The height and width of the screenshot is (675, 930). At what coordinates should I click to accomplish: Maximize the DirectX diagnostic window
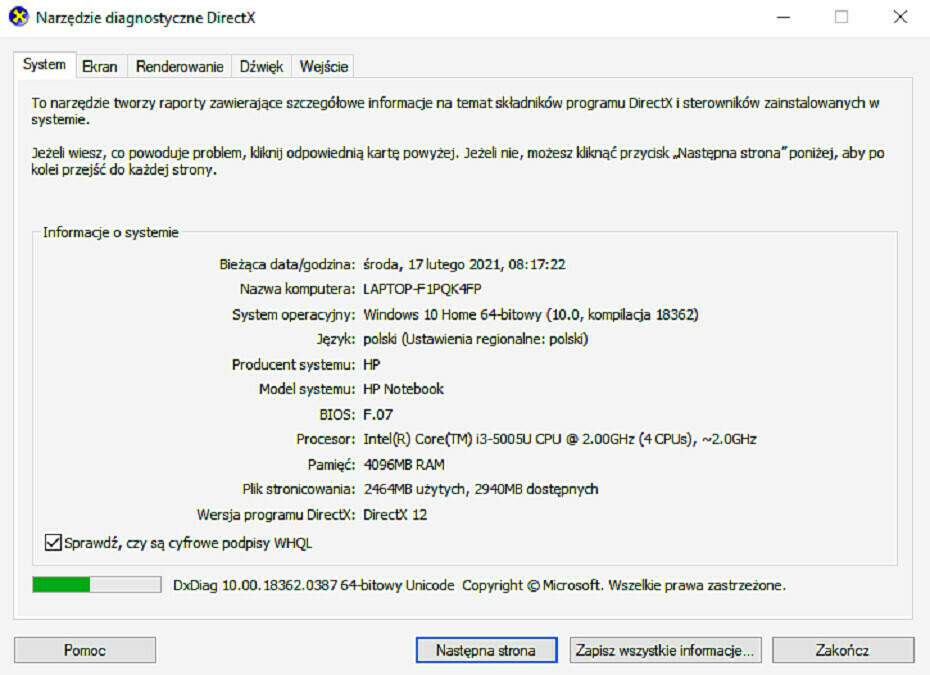(x=841, y=17)
